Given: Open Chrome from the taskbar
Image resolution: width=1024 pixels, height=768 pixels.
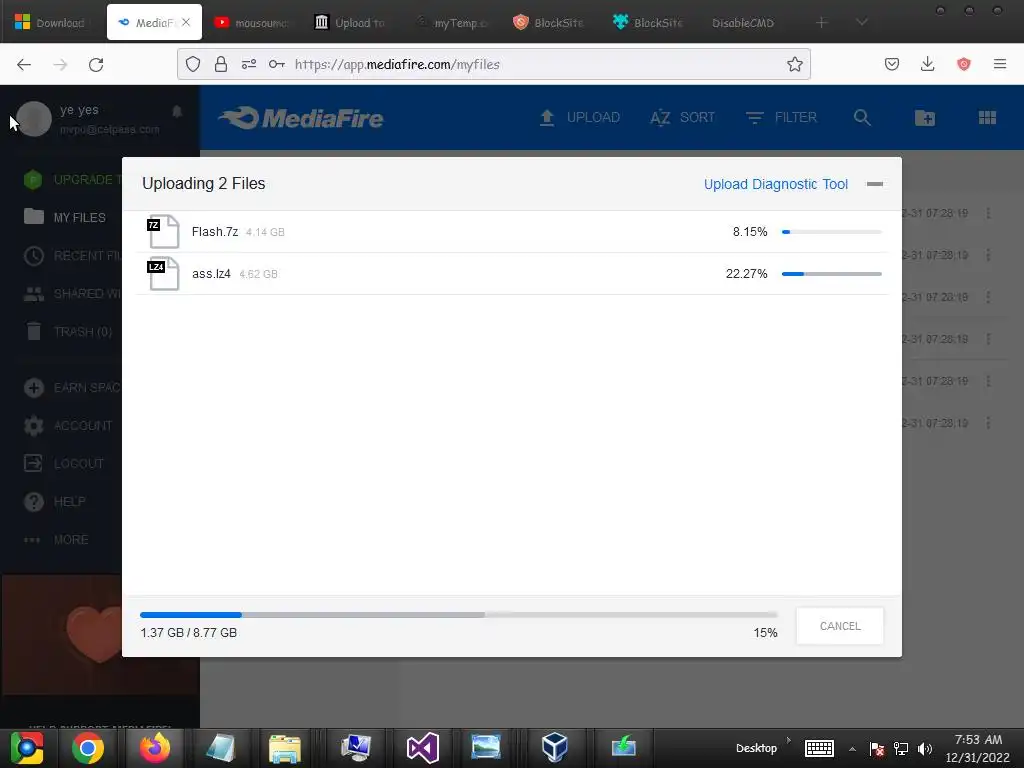Looking at the screenshot, I should point(88,748).
